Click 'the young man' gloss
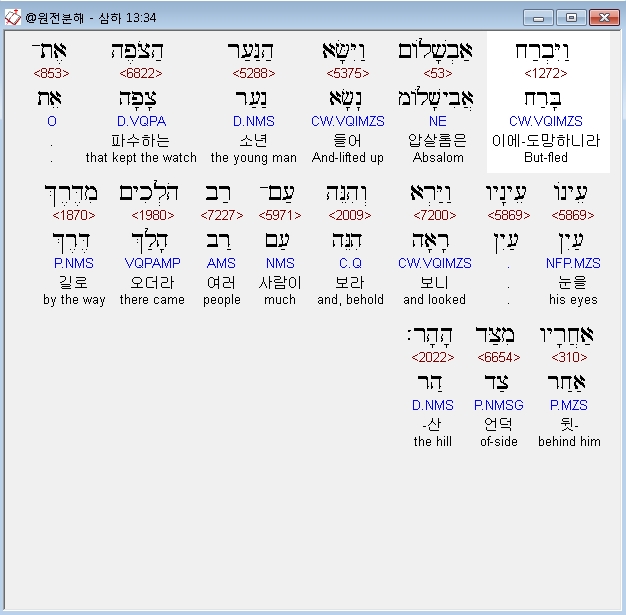 coord(254,157)
